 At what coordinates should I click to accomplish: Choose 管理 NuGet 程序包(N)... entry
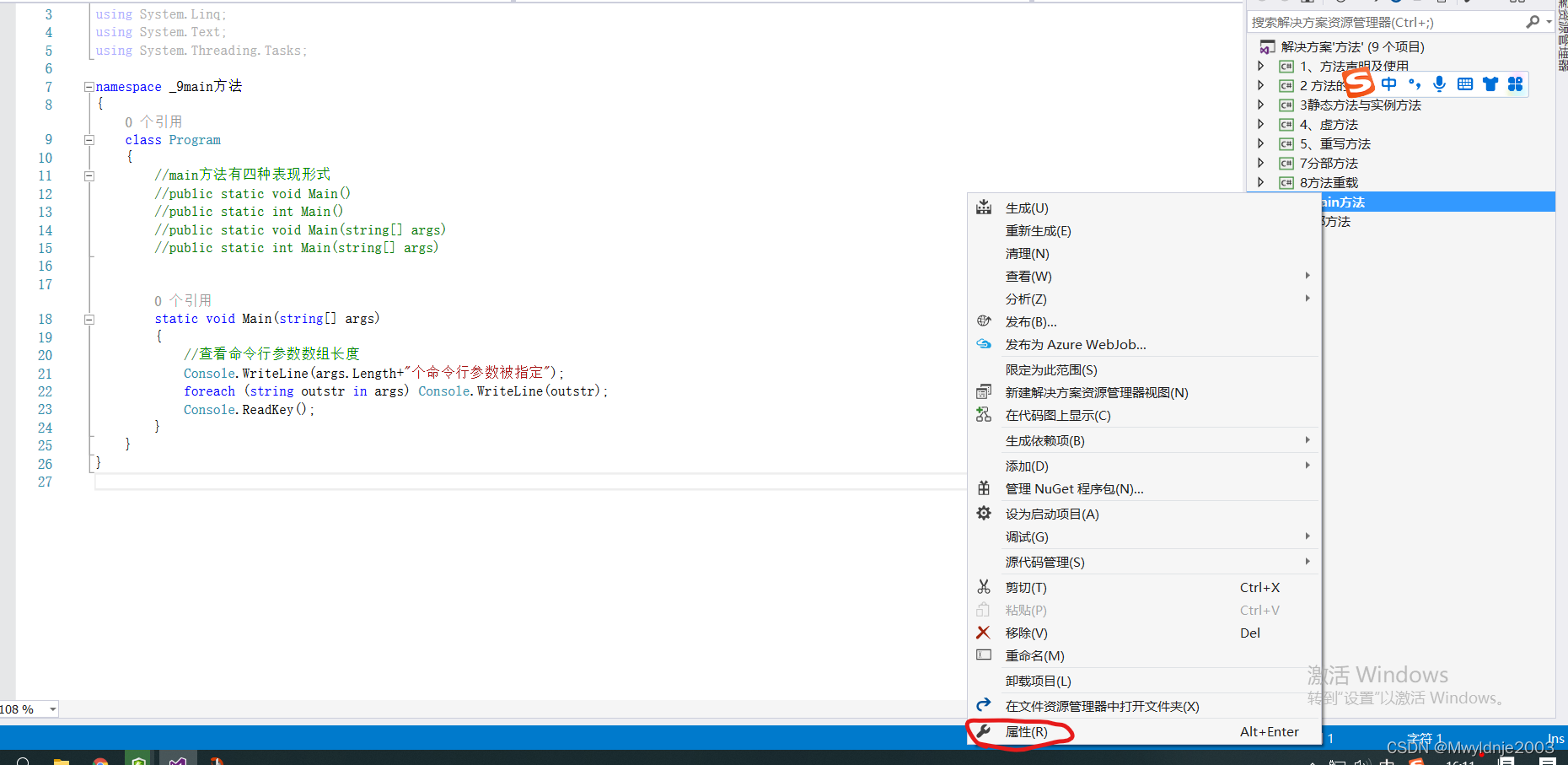tap(1144, 488)
